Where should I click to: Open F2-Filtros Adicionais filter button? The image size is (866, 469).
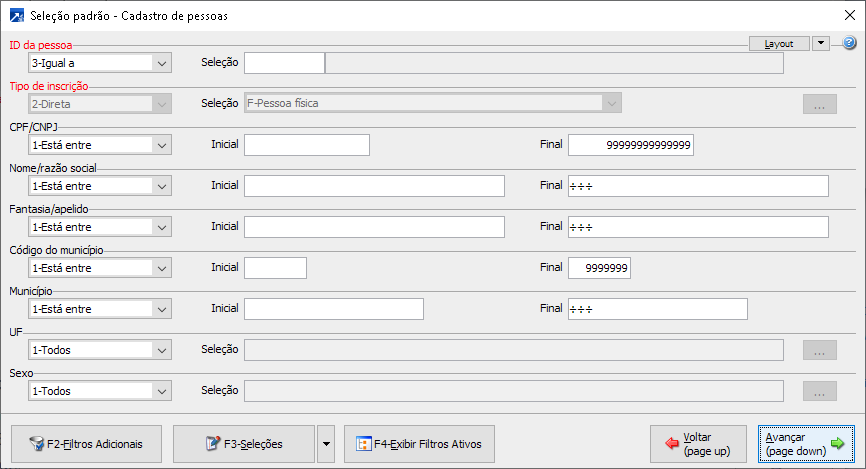86,443
